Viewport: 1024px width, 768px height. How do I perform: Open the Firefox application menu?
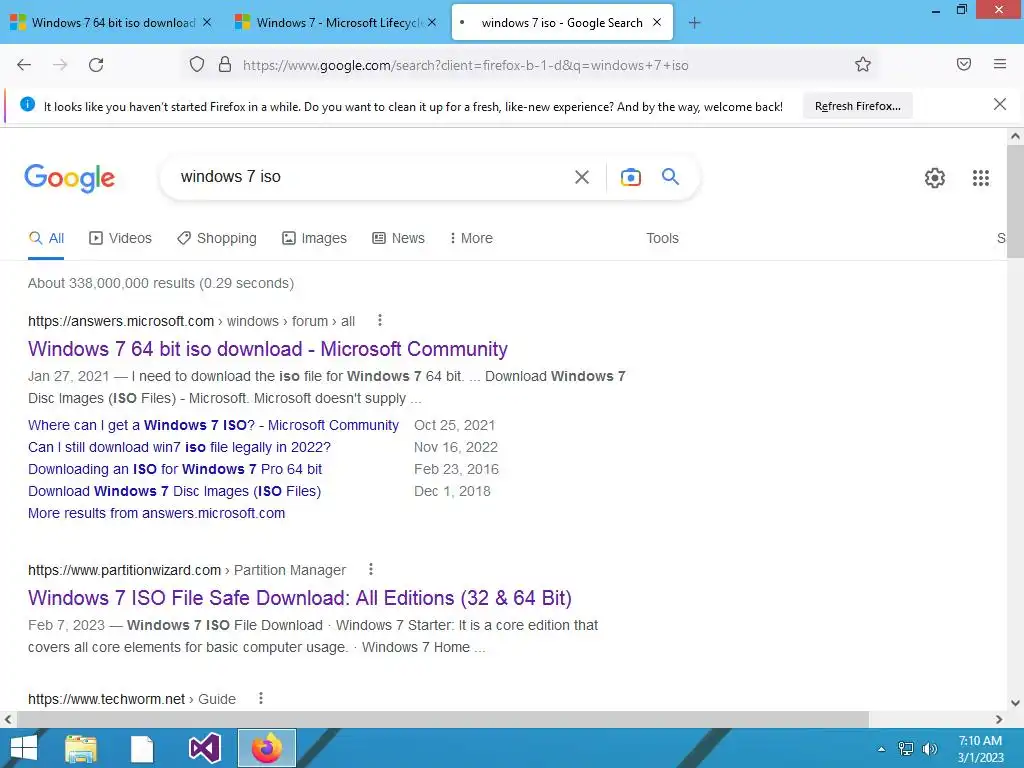999,64
